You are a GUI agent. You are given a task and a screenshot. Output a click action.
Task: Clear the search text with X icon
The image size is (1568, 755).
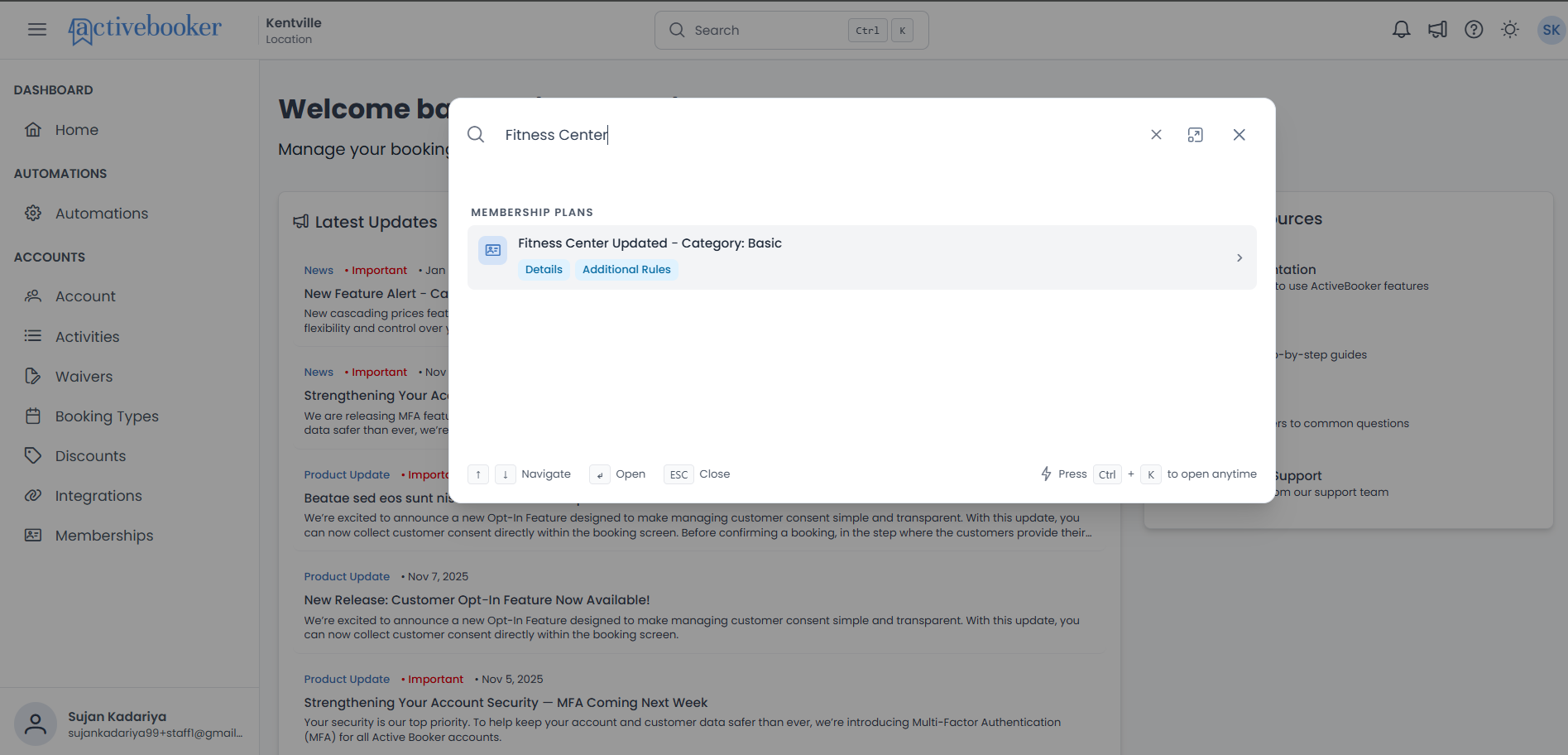[1156, 135]
